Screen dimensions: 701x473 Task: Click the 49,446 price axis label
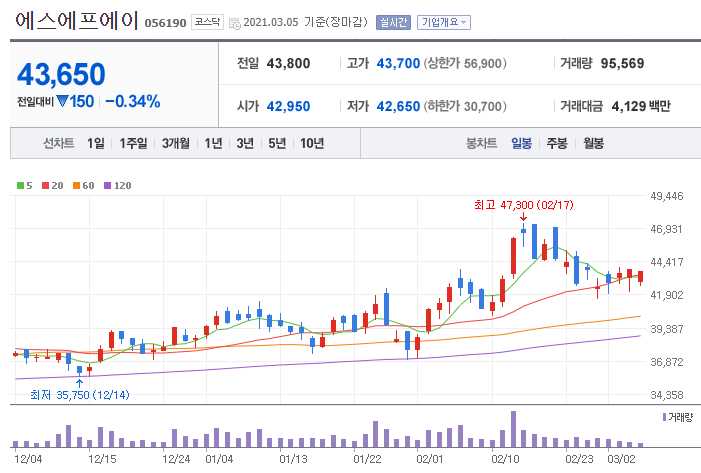[667, 196]
